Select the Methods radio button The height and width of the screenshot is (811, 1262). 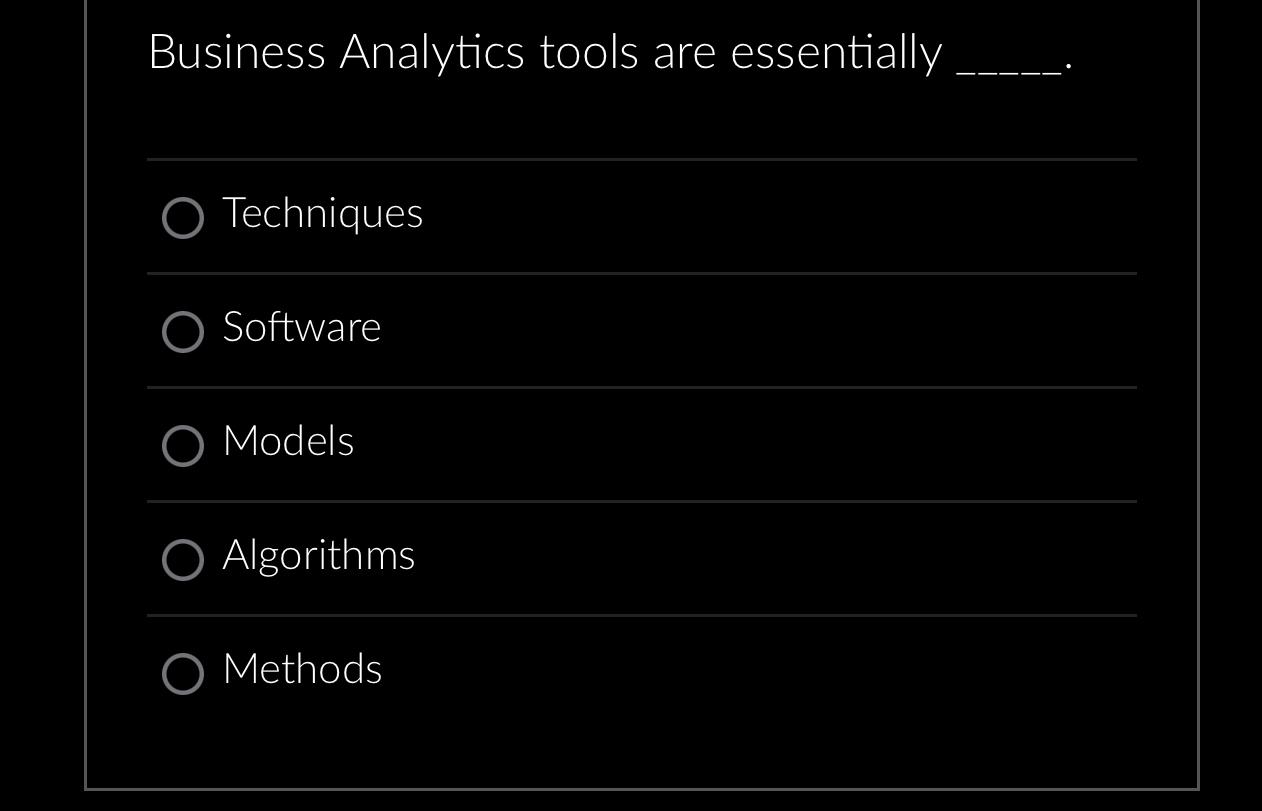coord(183,674)
